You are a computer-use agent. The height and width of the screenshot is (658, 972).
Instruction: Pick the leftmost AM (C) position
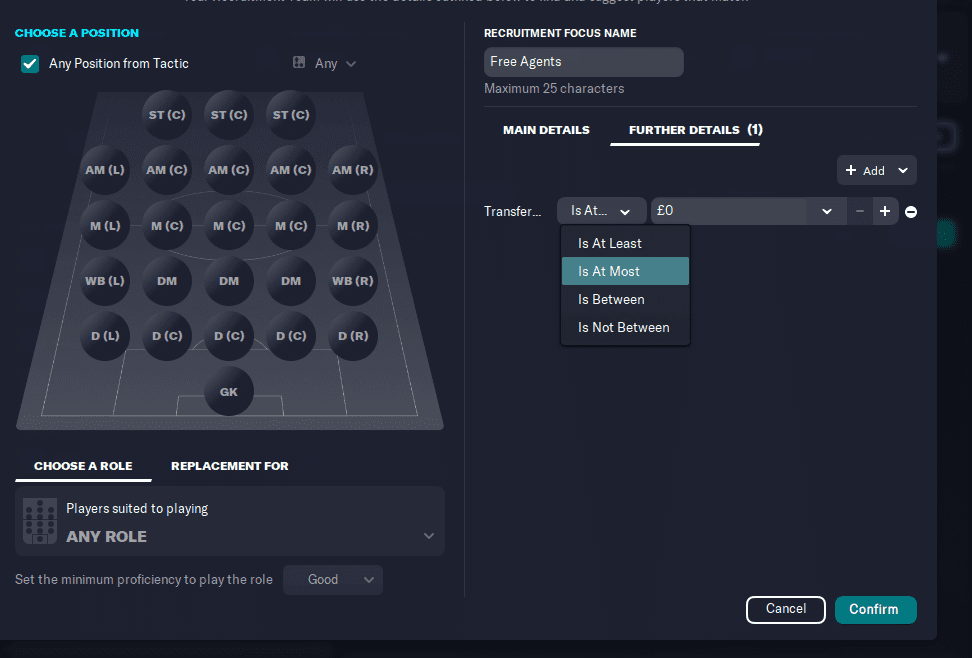click(x=167, y=170)
